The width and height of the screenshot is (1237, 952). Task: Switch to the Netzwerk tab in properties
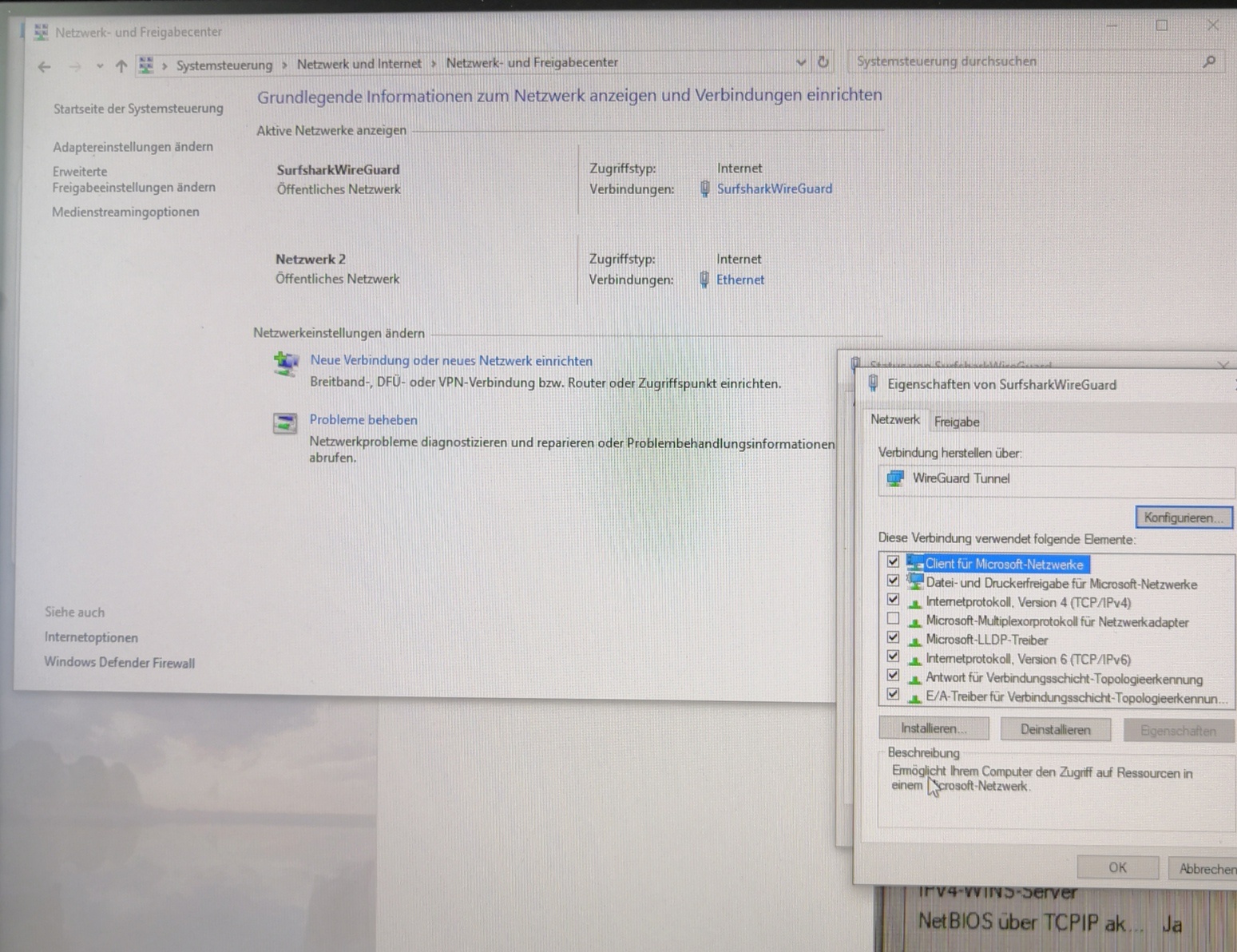[894, 420]
